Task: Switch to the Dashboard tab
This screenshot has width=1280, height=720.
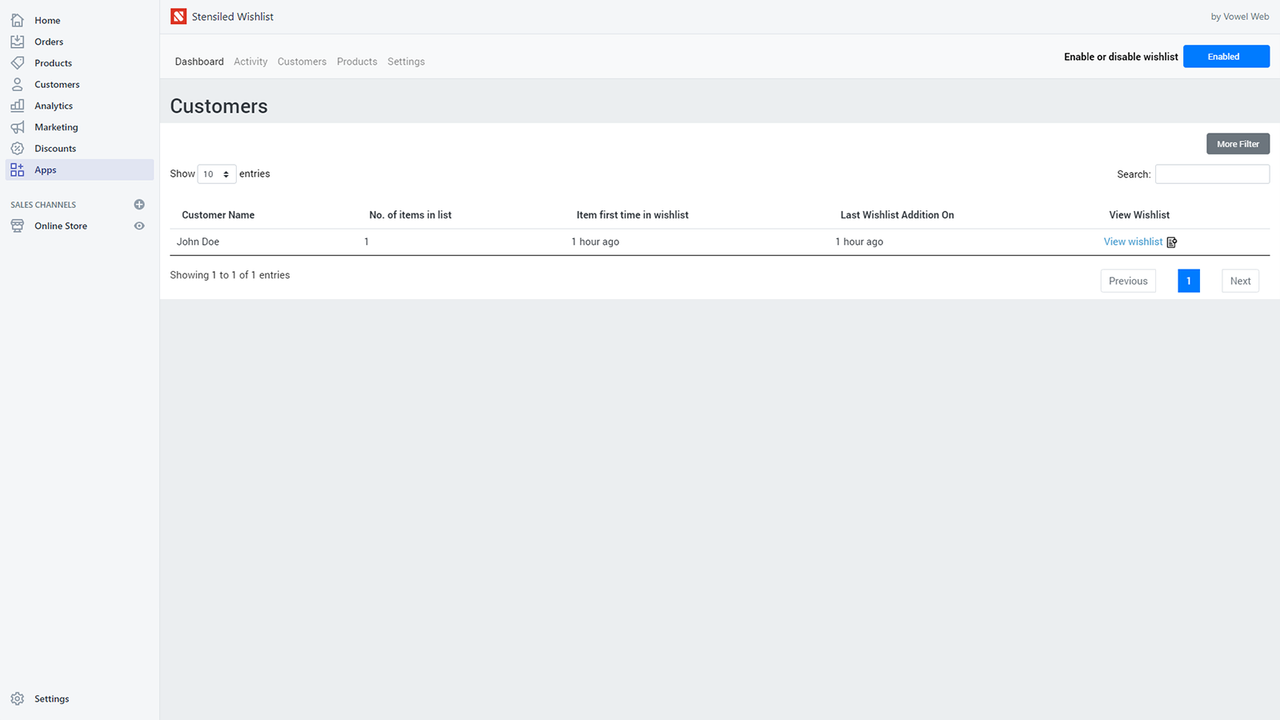Action: tap(199, 62)
